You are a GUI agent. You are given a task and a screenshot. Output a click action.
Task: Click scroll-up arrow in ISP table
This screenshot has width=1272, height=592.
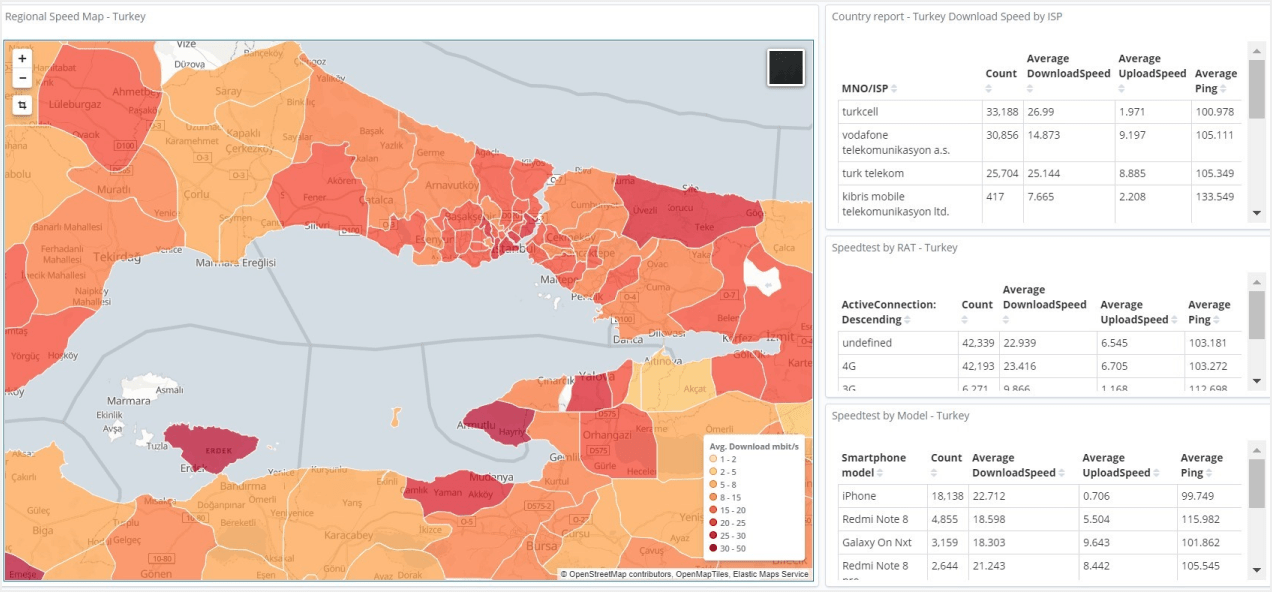pos(1257,51)
